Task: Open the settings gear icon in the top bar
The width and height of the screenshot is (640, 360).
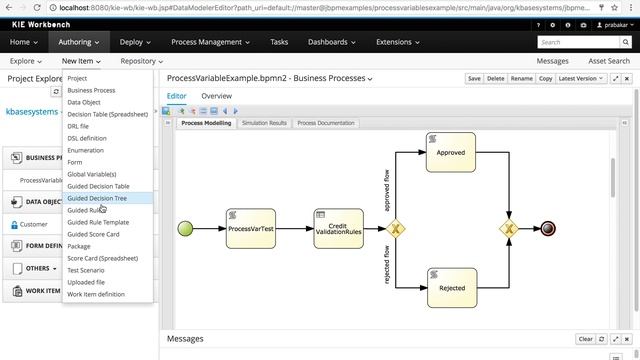Action: click(x=552, y=25)
